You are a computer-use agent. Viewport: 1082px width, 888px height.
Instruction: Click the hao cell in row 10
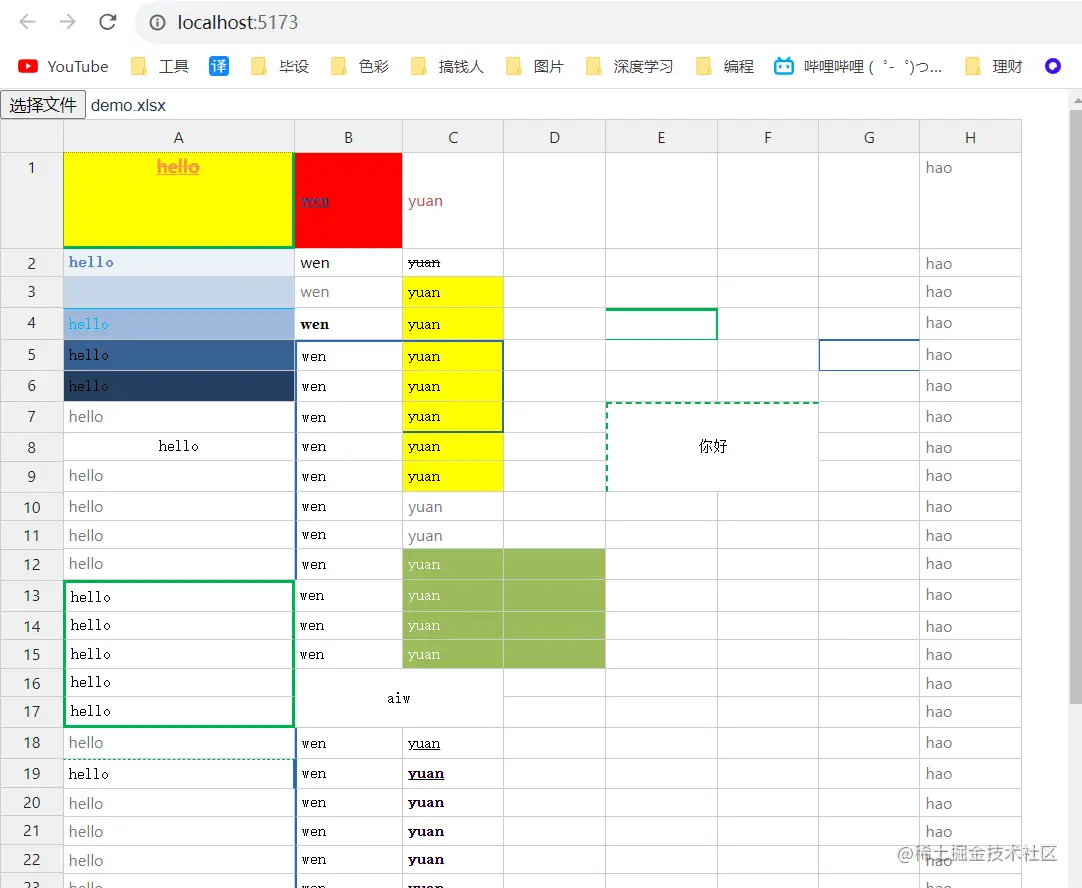click(x=970, y=506)
